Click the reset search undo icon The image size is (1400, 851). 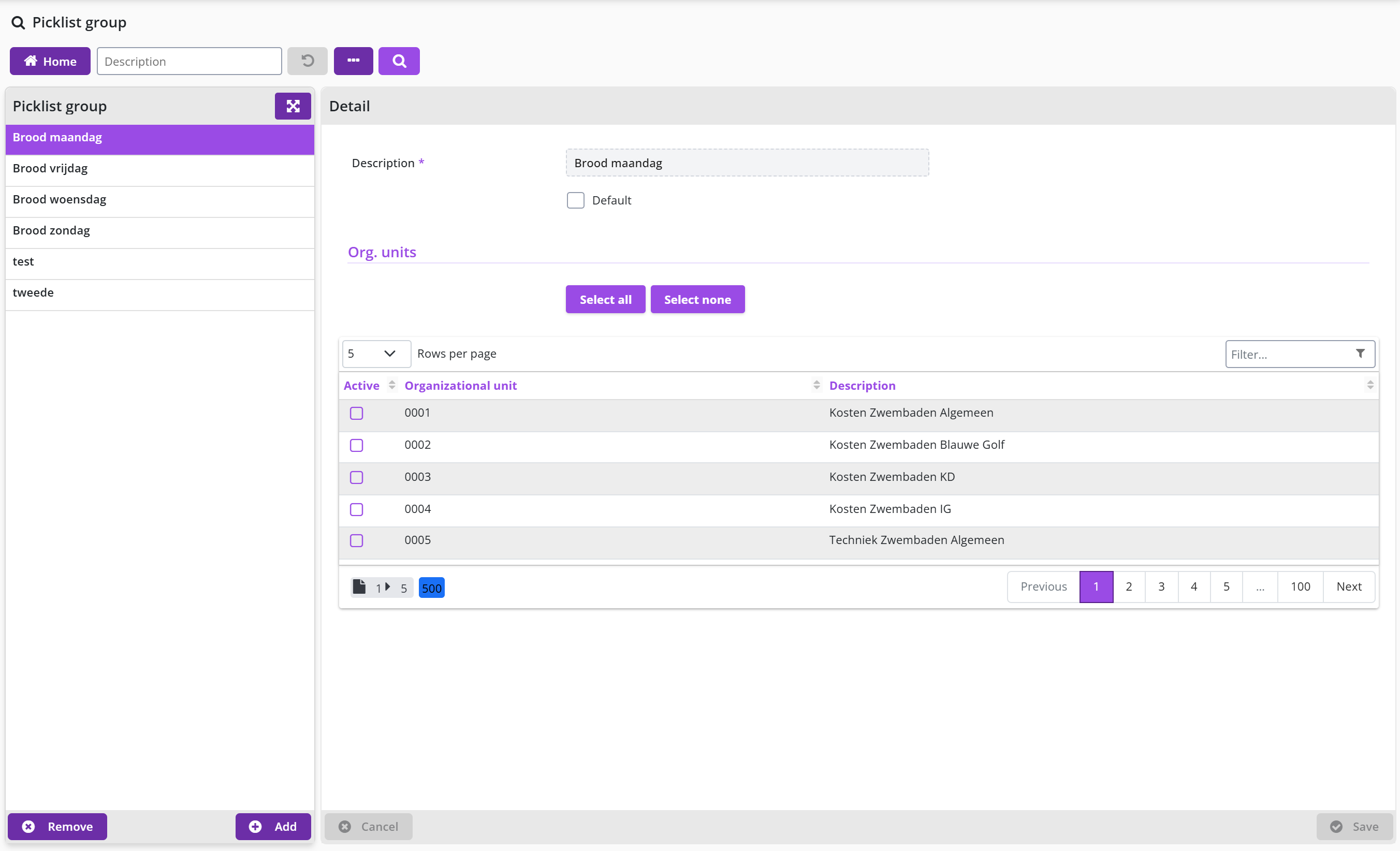[308, 61]
